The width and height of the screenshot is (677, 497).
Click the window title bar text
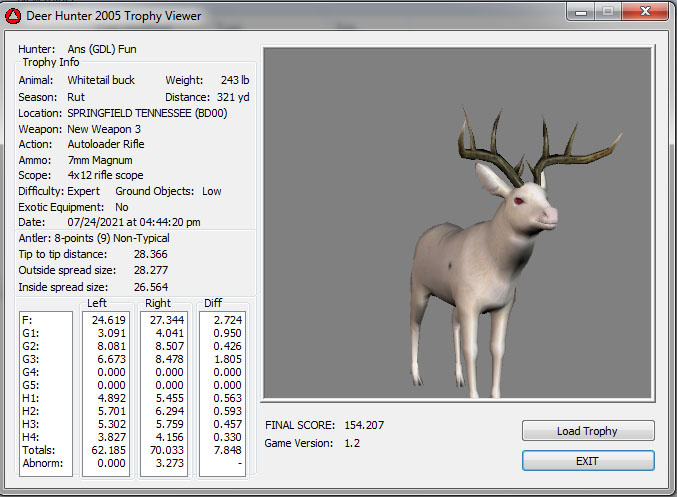114,16
